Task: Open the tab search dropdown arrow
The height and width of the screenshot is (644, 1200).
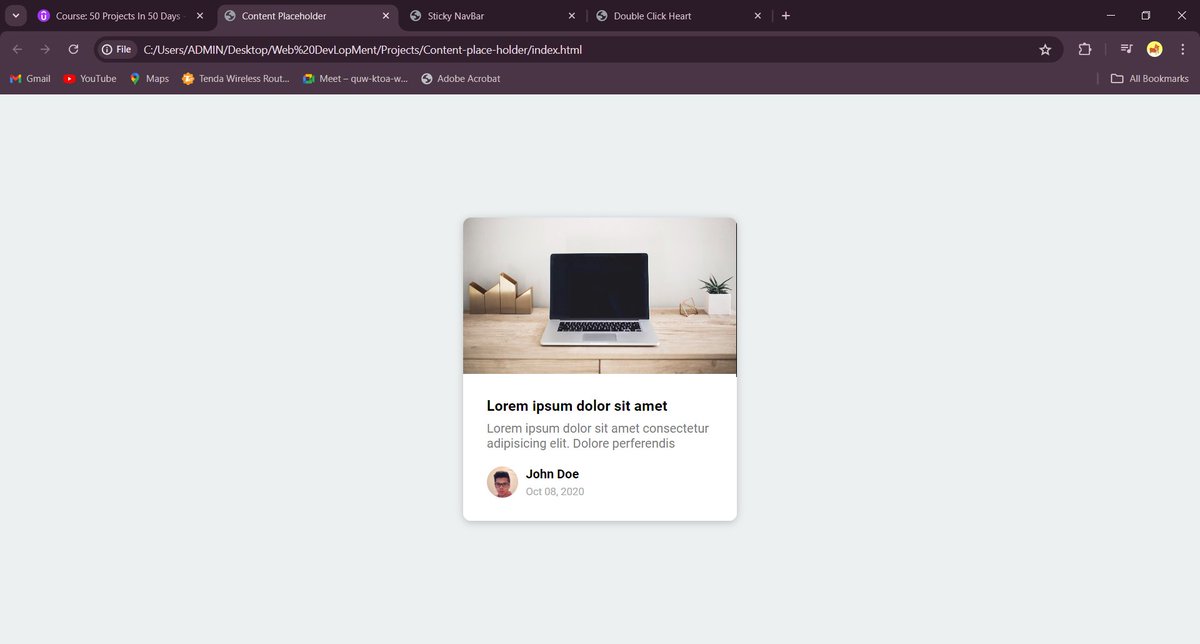Action: click(x=16, y=16)
